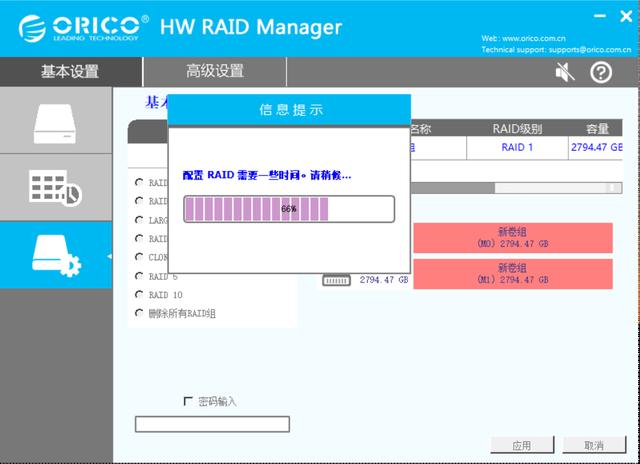
Task: Click the capacity usage bar under RAID 1
Action: pos(517,188)
